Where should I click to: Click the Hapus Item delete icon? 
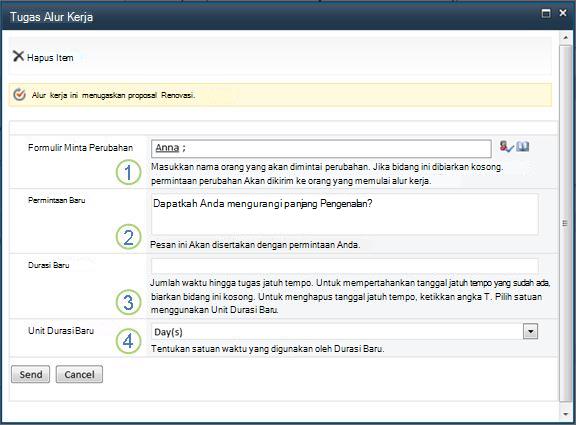point(18,56)
